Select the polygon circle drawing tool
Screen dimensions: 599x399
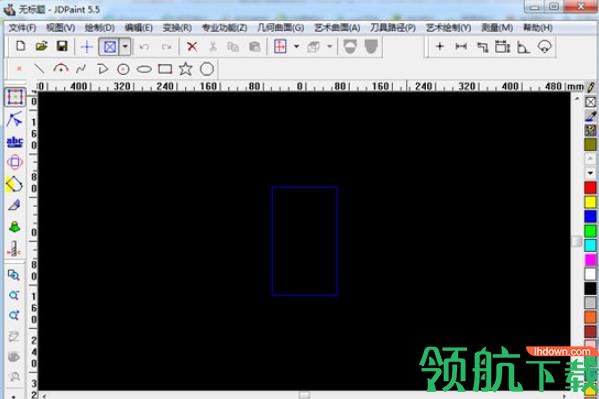click(x=207, y=69)
